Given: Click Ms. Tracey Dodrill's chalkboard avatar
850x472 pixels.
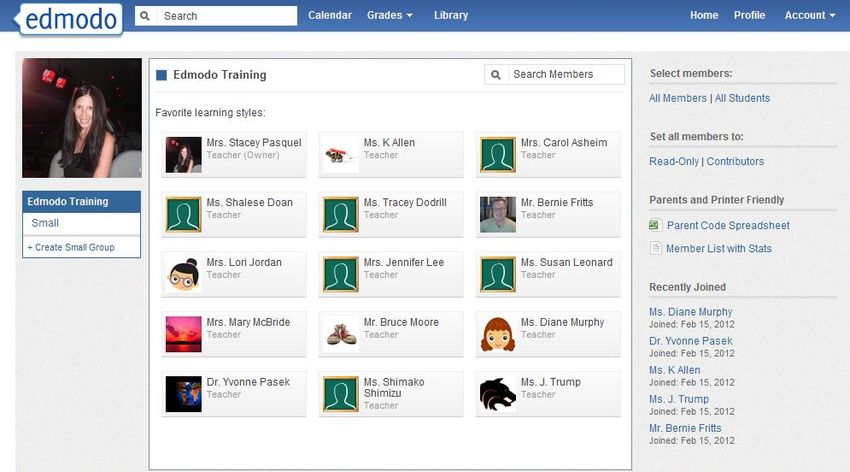Looking at the screenshot, I should pyautogui.click(x=340, y=215).
